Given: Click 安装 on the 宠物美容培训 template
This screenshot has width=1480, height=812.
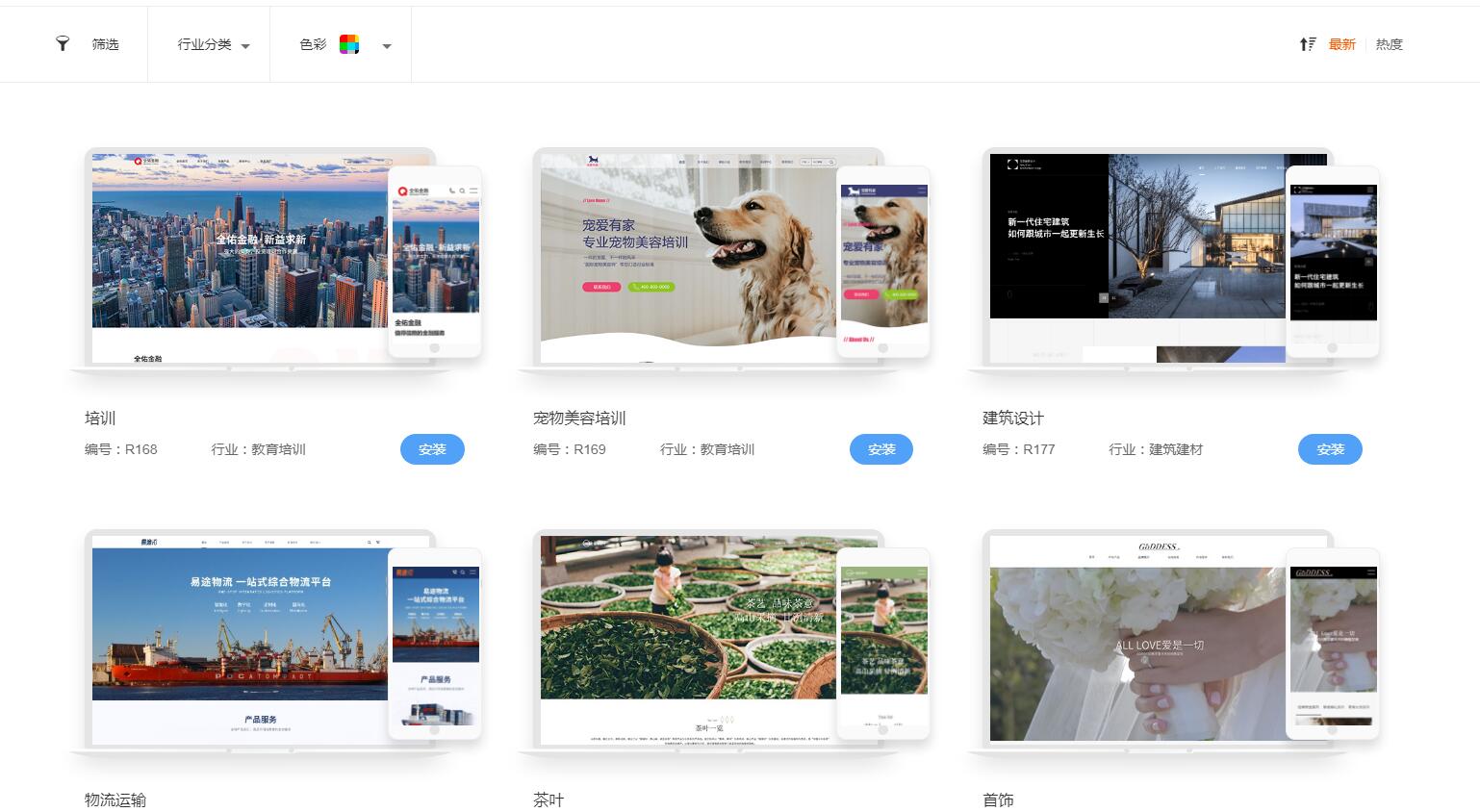Looking at the screenshot, I should point(881,449).
